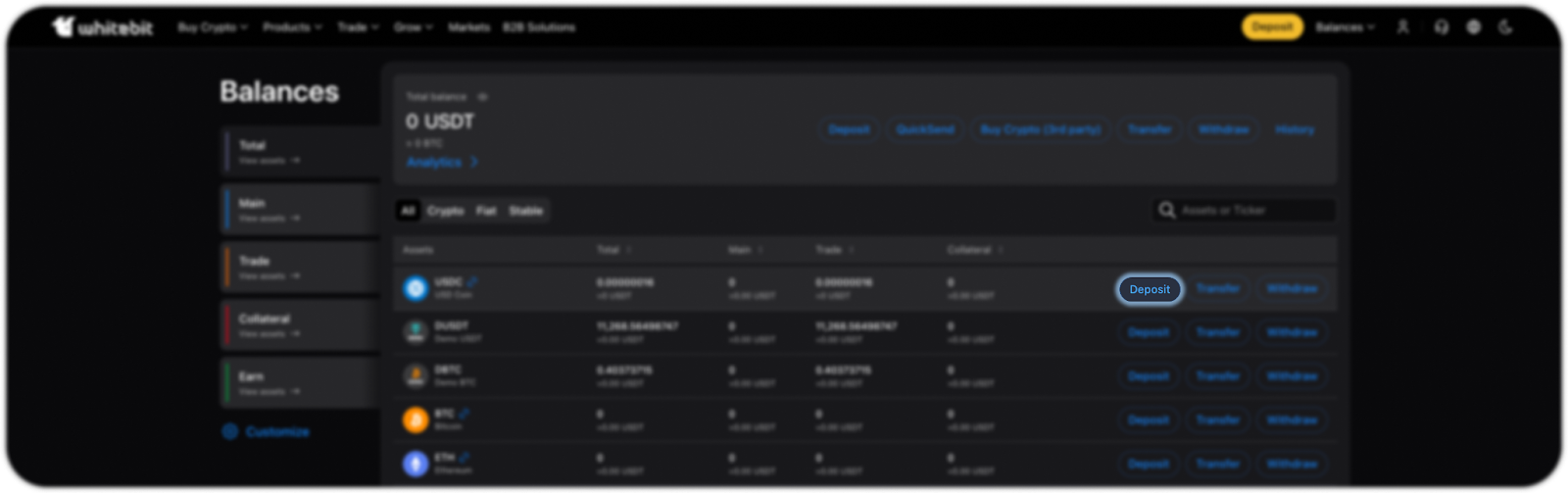Open the Balances dropdown in header

point(1345,27)
